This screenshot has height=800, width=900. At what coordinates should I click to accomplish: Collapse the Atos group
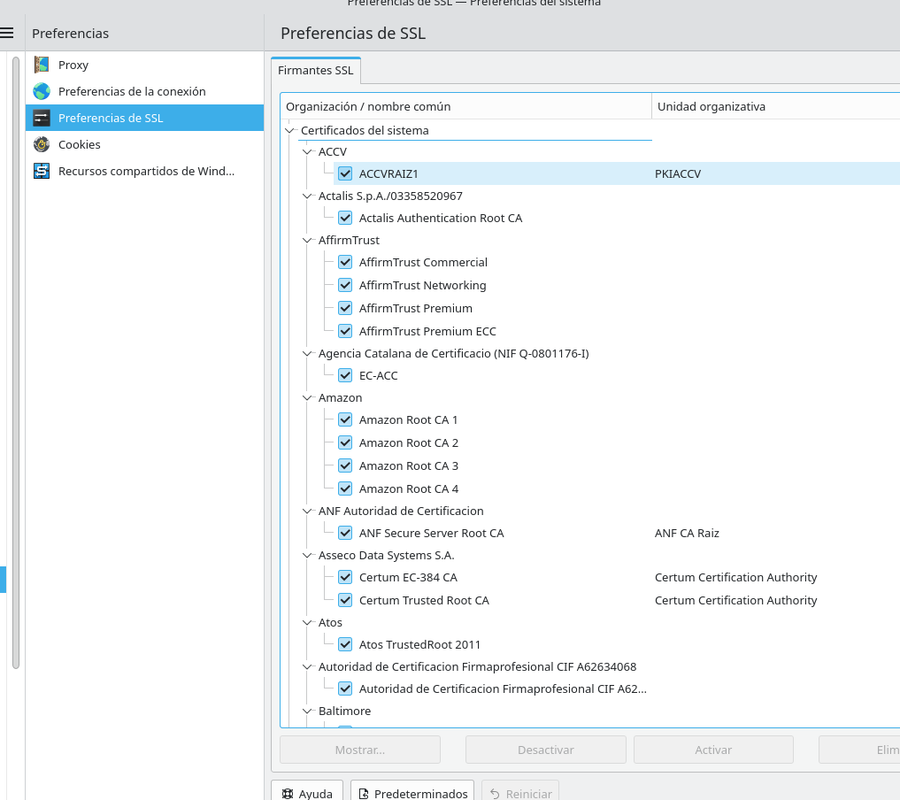point(308,622)
